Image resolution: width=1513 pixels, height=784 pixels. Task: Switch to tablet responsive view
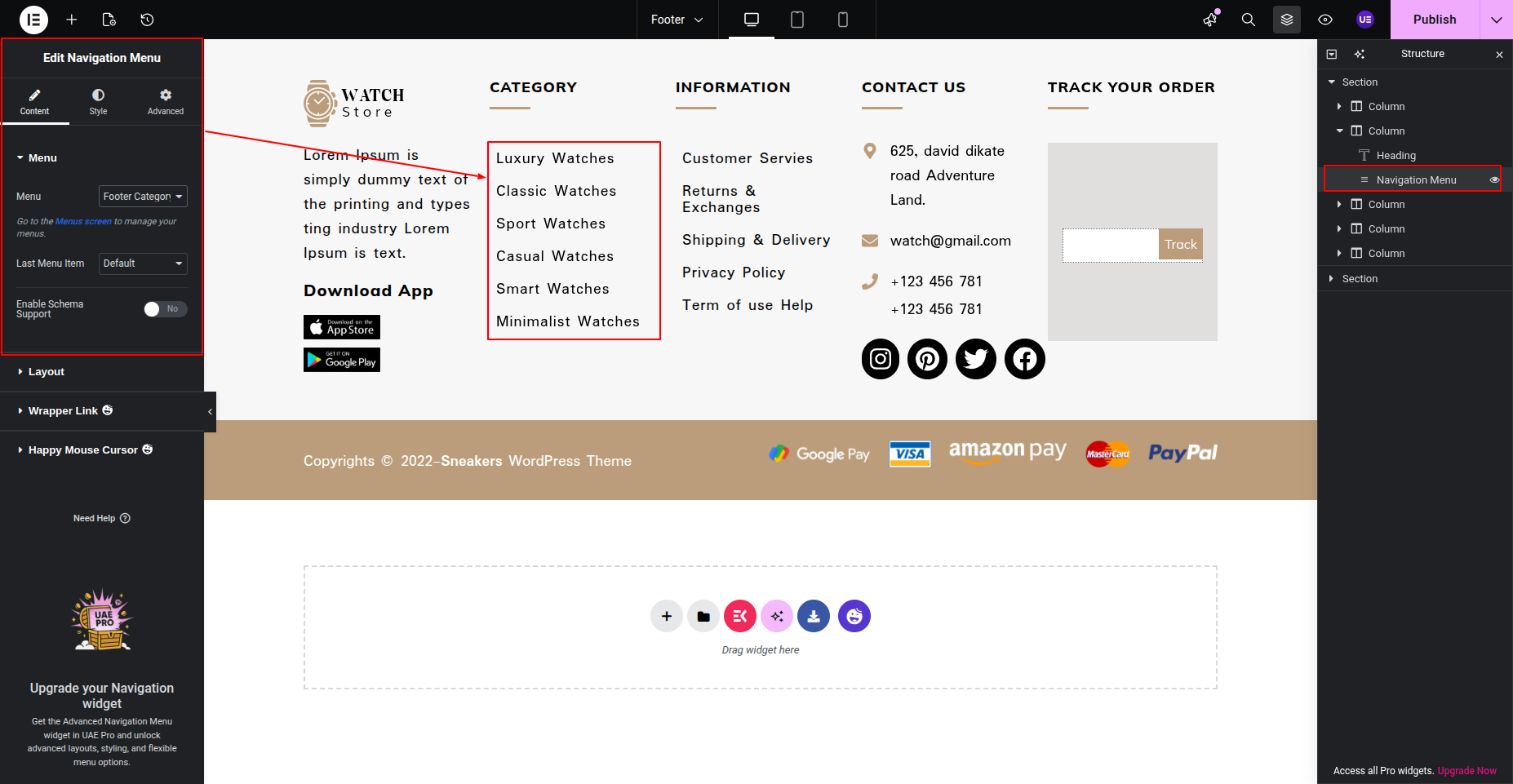(x=797, y=20)
